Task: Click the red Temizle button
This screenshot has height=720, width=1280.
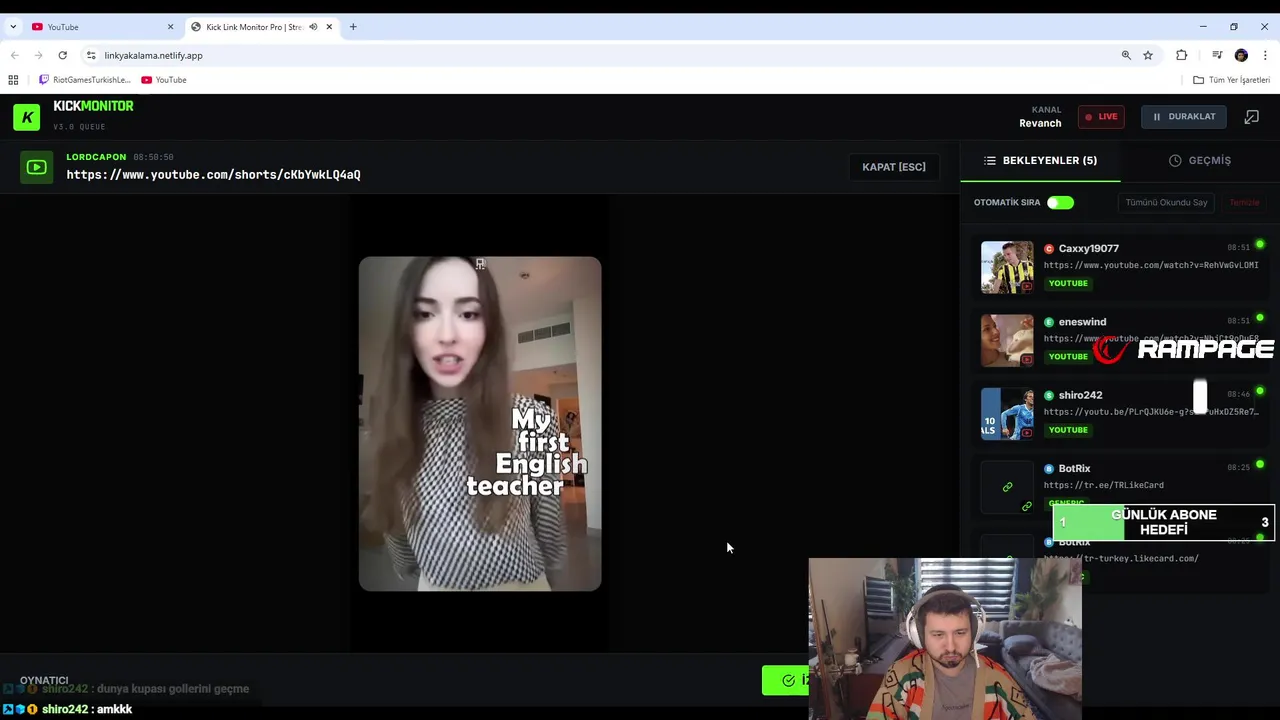Action: click(x=1244, y=203)
